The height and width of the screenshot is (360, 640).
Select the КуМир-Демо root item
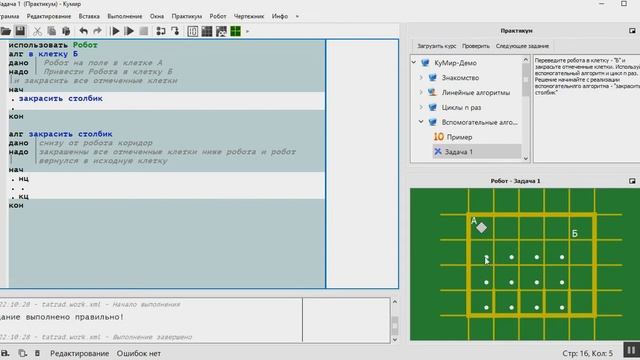(x=456, y=63)
